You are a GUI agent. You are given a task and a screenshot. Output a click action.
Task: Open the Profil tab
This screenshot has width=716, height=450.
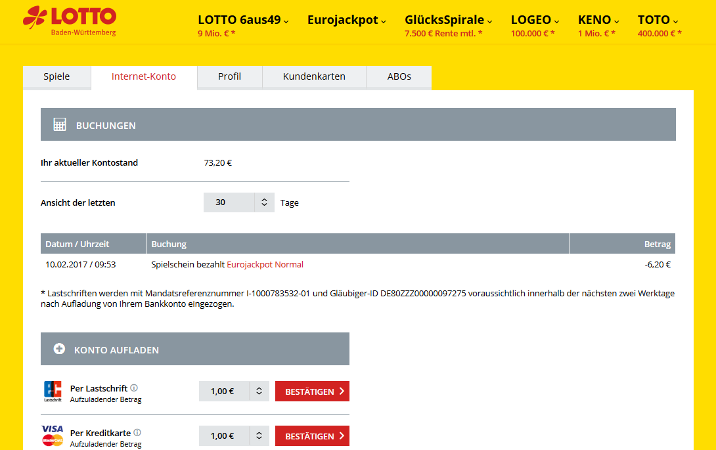[x=230, y=77]
